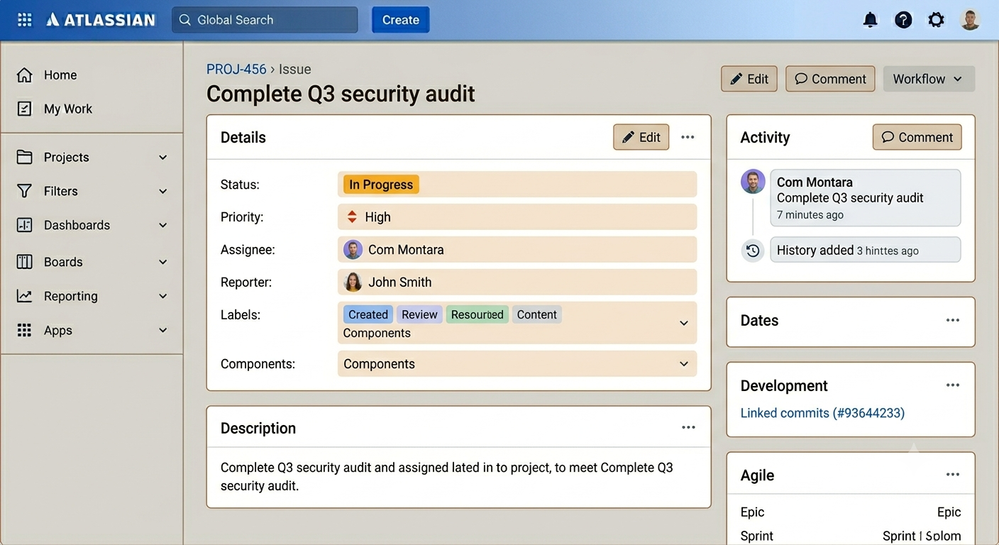The height and width of the screenshot is (545, 999).
Task: Select the Content label tag
Action: coord(536,314)
